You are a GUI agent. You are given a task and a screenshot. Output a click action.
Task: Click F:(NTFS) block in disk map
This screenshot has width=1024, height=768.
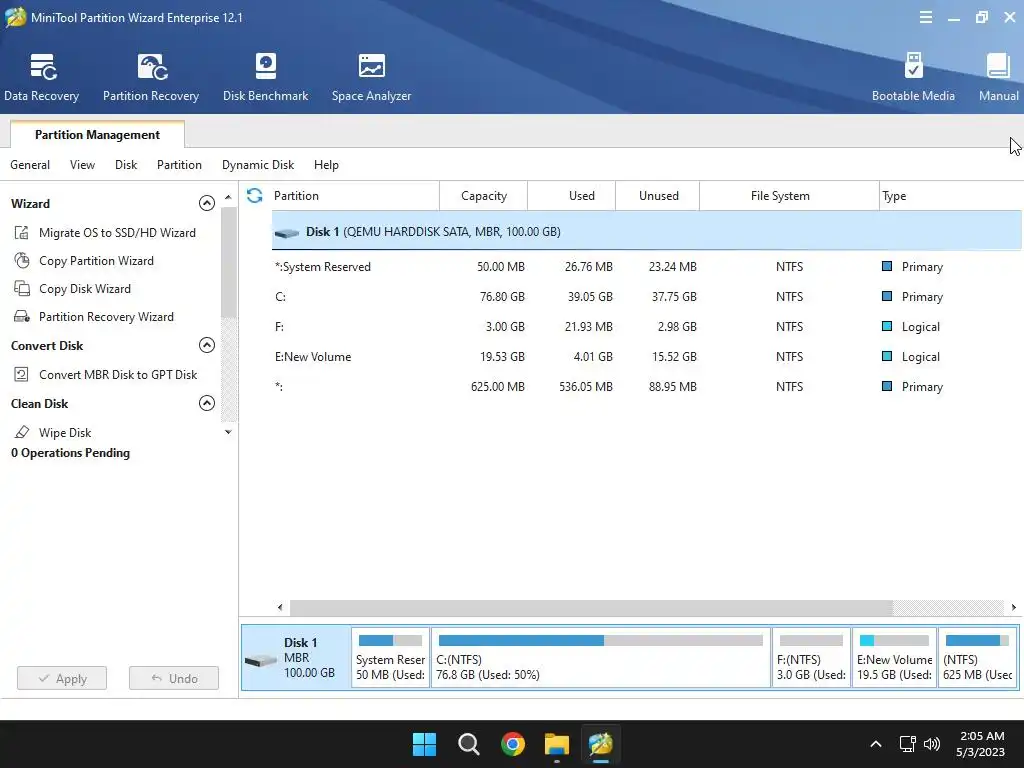(811, 658)
